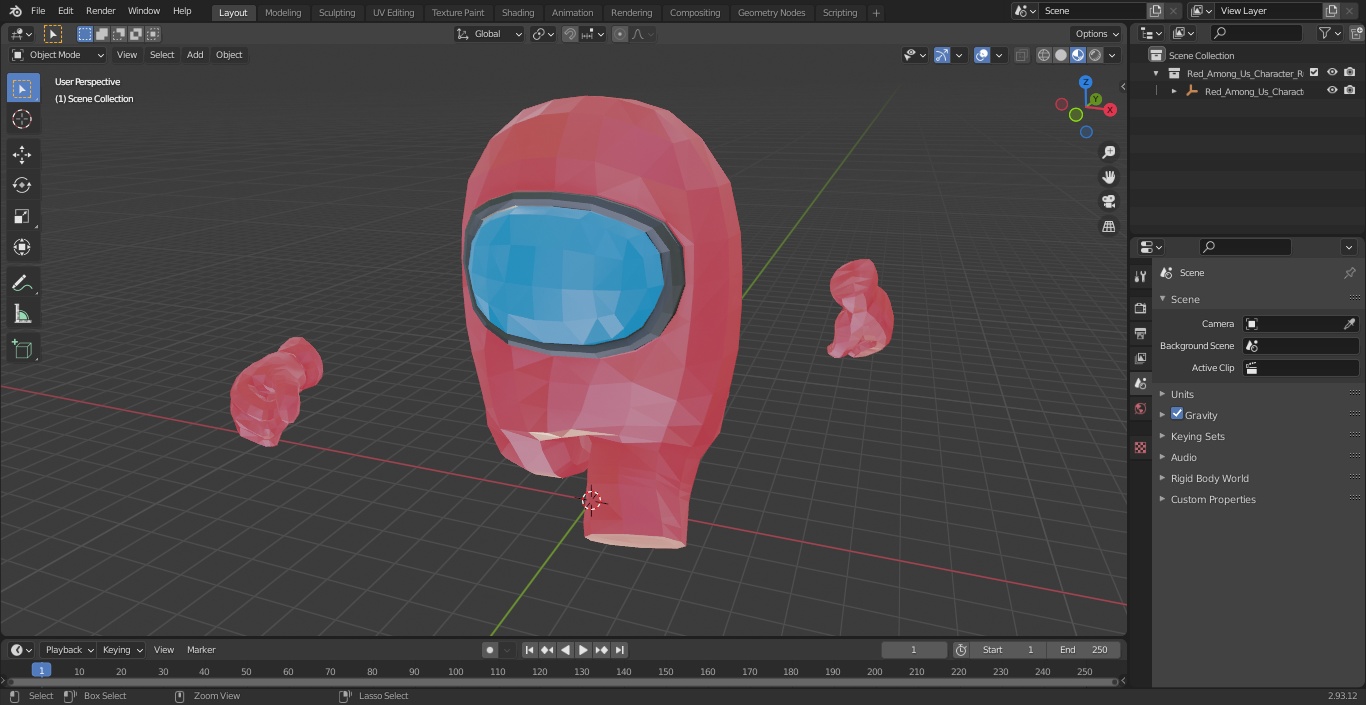Image resolution: width=1366 pixels, height=705 pixels.
Task: Open the Tool properties tab
Action: (x=1140, y=276)
